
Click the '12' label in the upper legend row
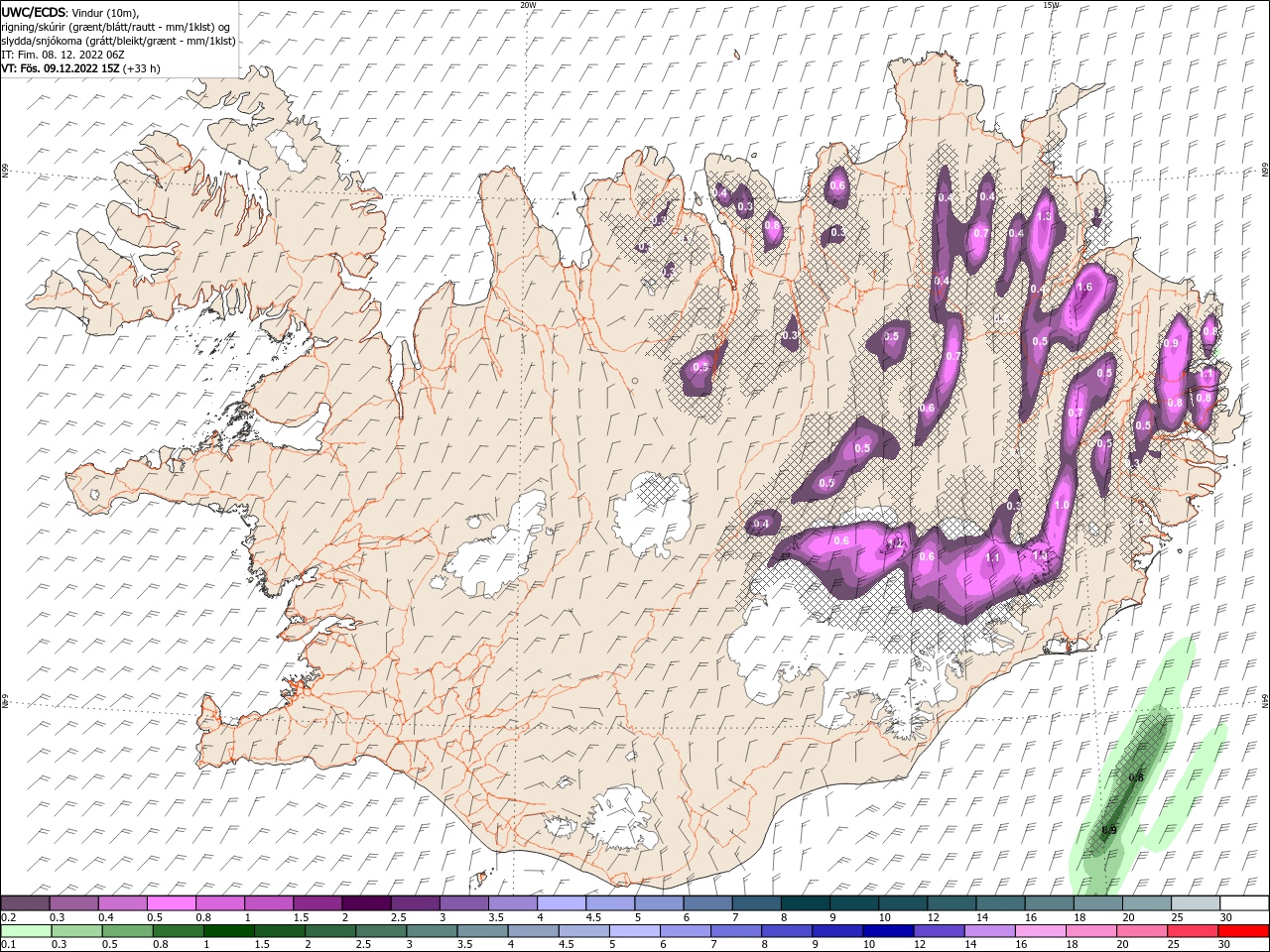[933, 917]
